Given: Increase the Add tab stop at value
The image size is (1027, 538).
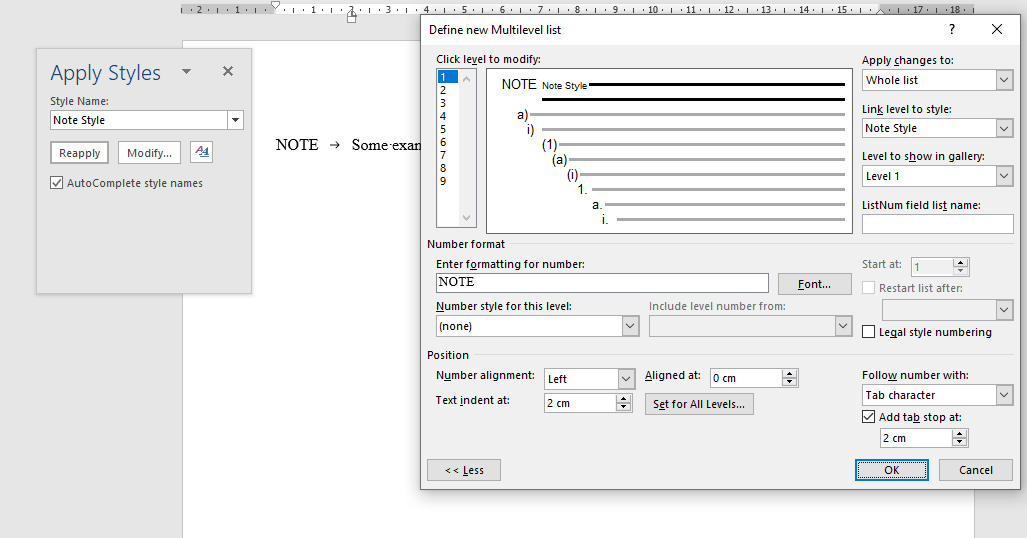Looking at the screenshot, I should [960, 434].
